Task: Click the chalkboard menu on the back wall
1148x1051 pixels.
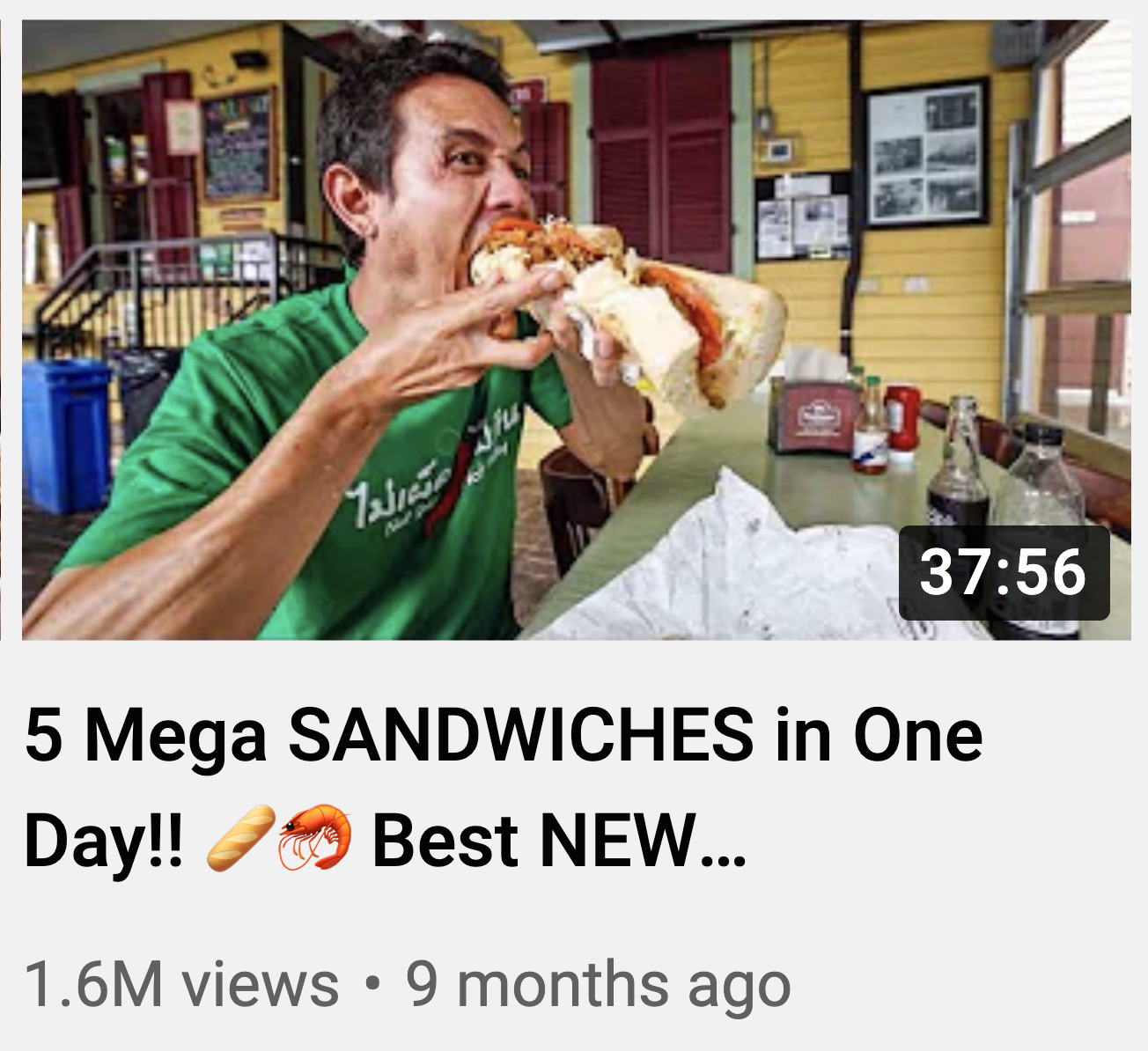Action: pyautogui.click(x=239, y=145)
